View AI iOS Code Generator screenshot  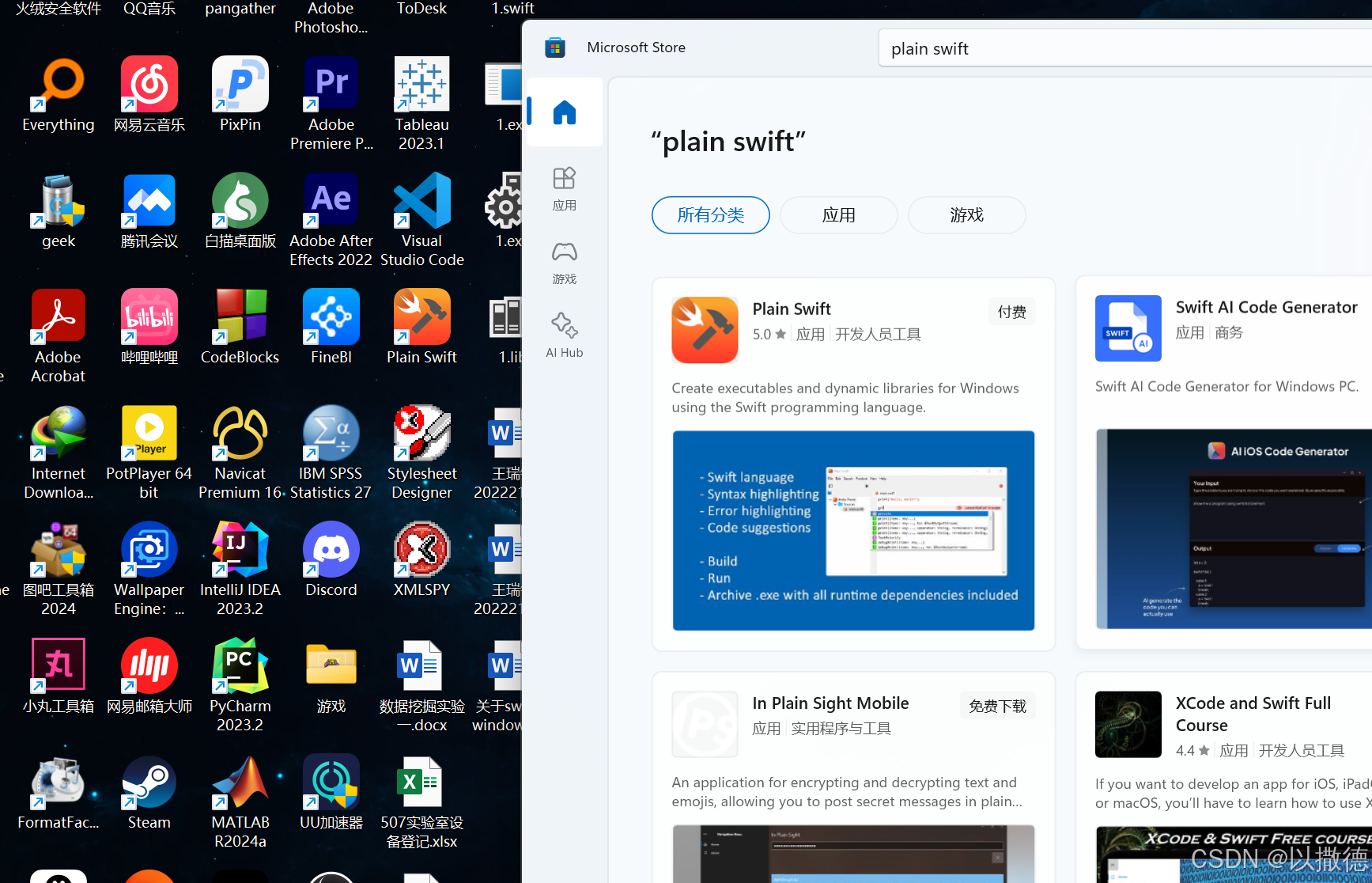click(1234, 529)
